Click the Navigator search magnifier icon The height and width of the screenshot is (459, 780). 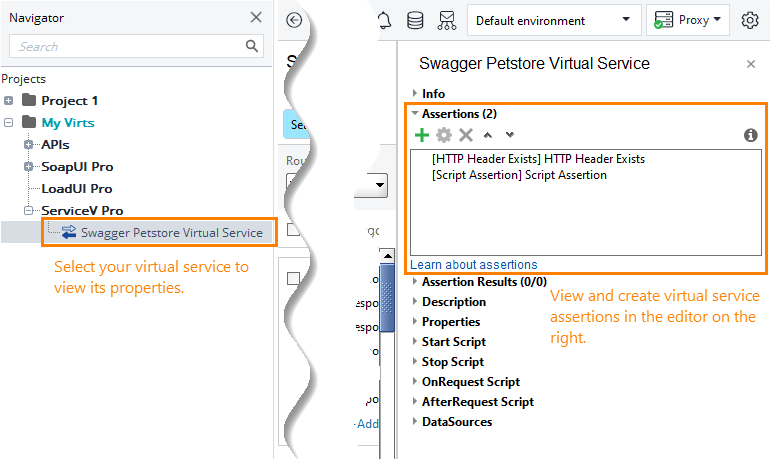pos(252,46)
